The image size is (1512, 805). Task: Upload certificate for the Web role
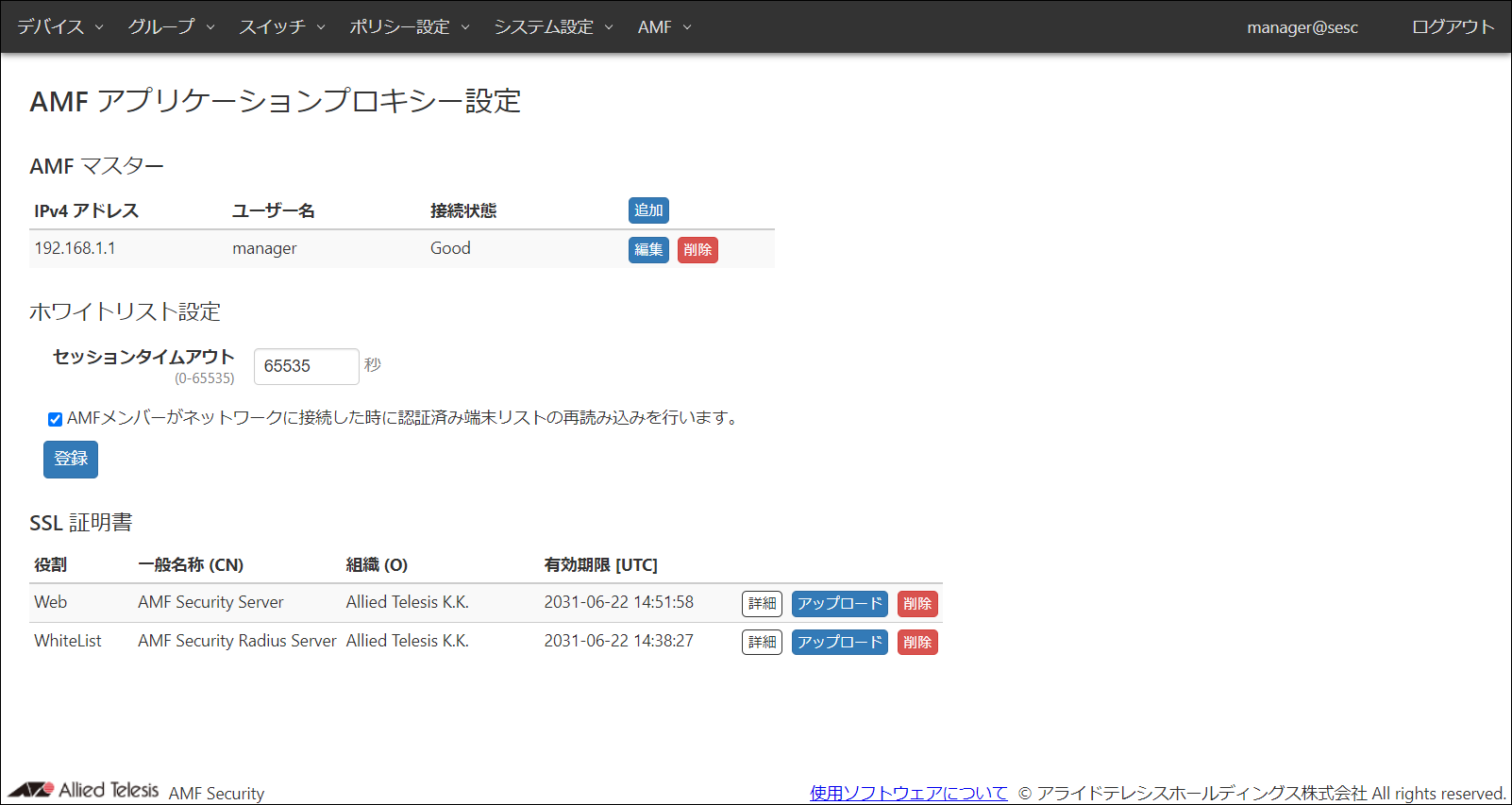pos(839,604)
